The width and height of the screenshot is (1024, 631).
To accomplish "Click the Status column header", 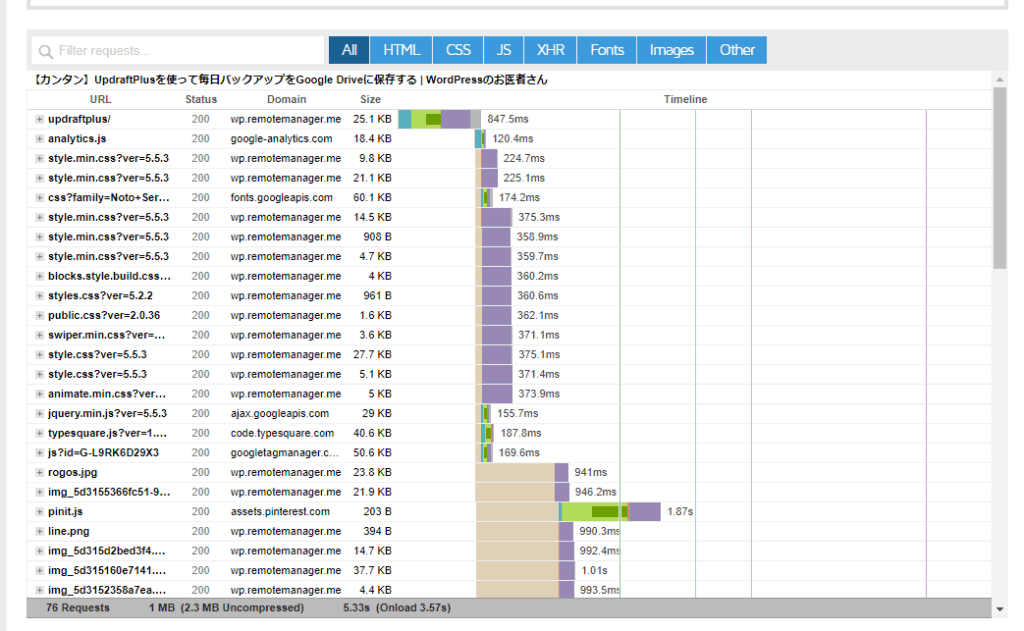I will 200,99.
